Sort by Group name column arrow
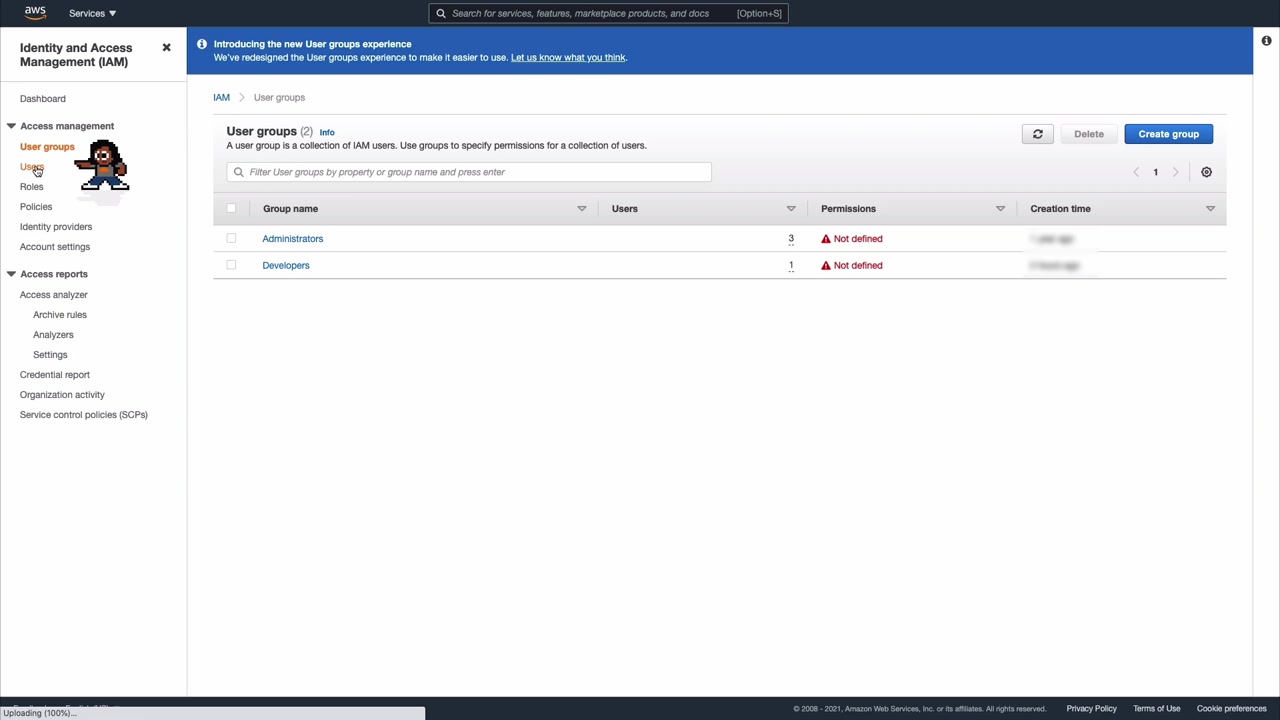Image resolution: width=1280 pixels, height=720 pixels. [581, 209]
